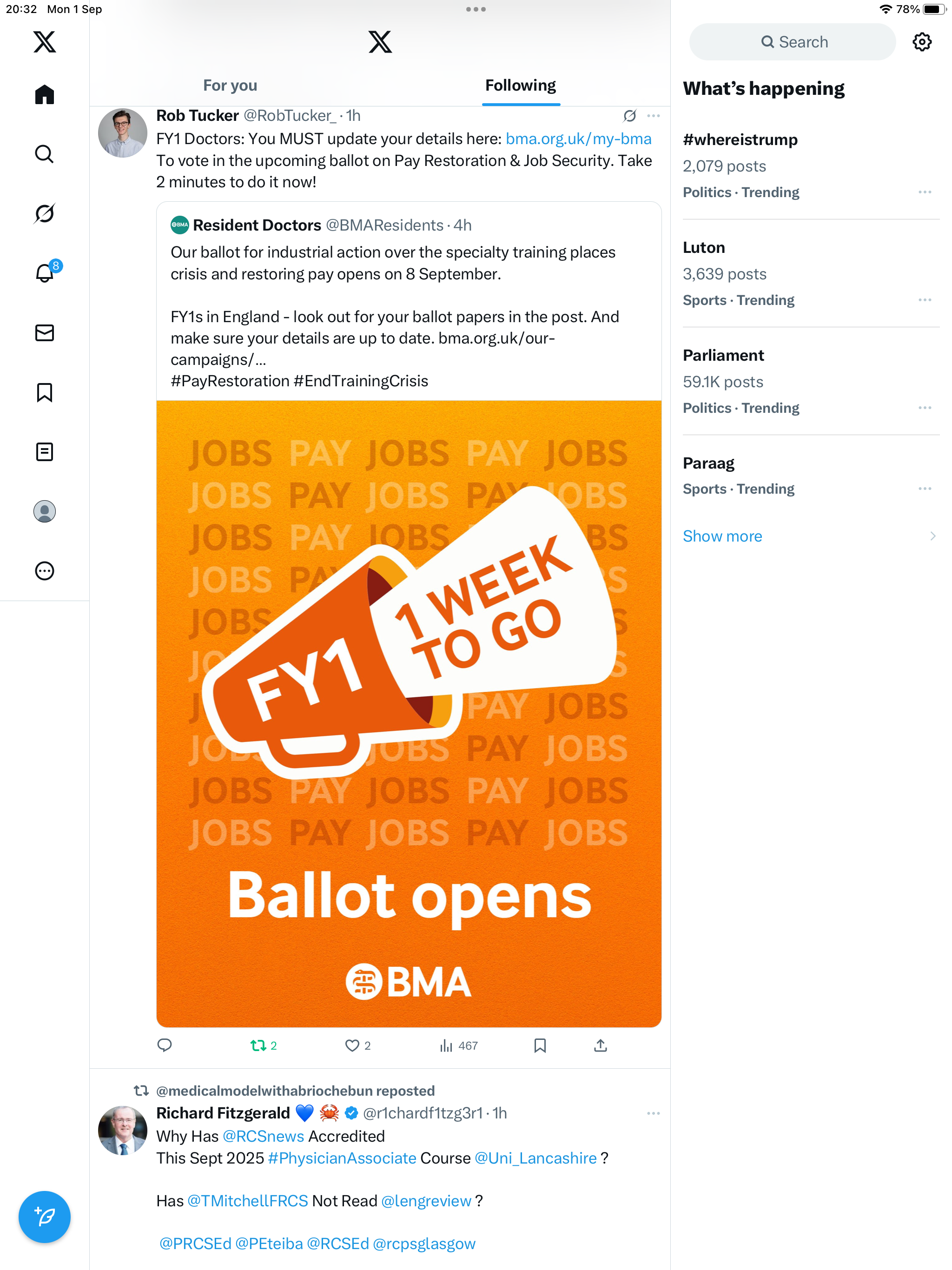Toggle repost on Rob Tucker's post

(x=258, y=1045)
